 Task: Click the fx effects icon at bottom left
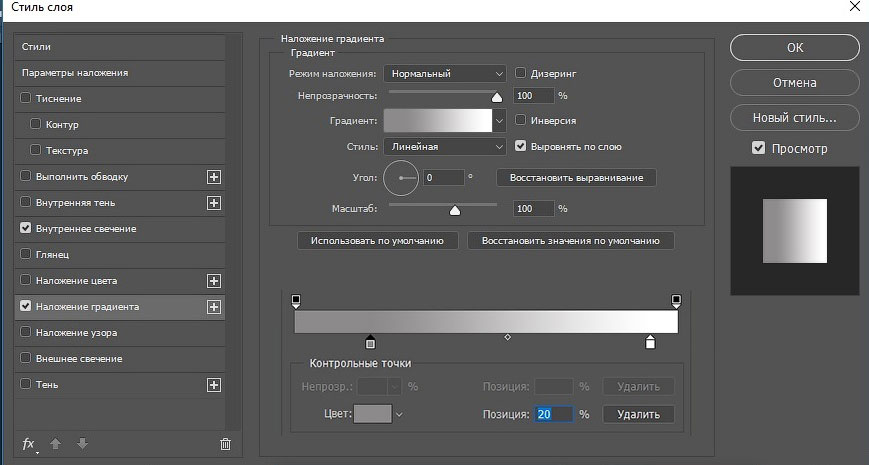29,443
